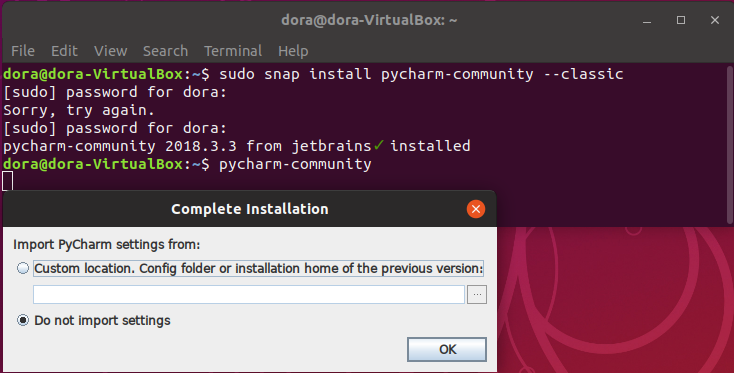Confirm with the OK button
734x373 pixels.
447,349
